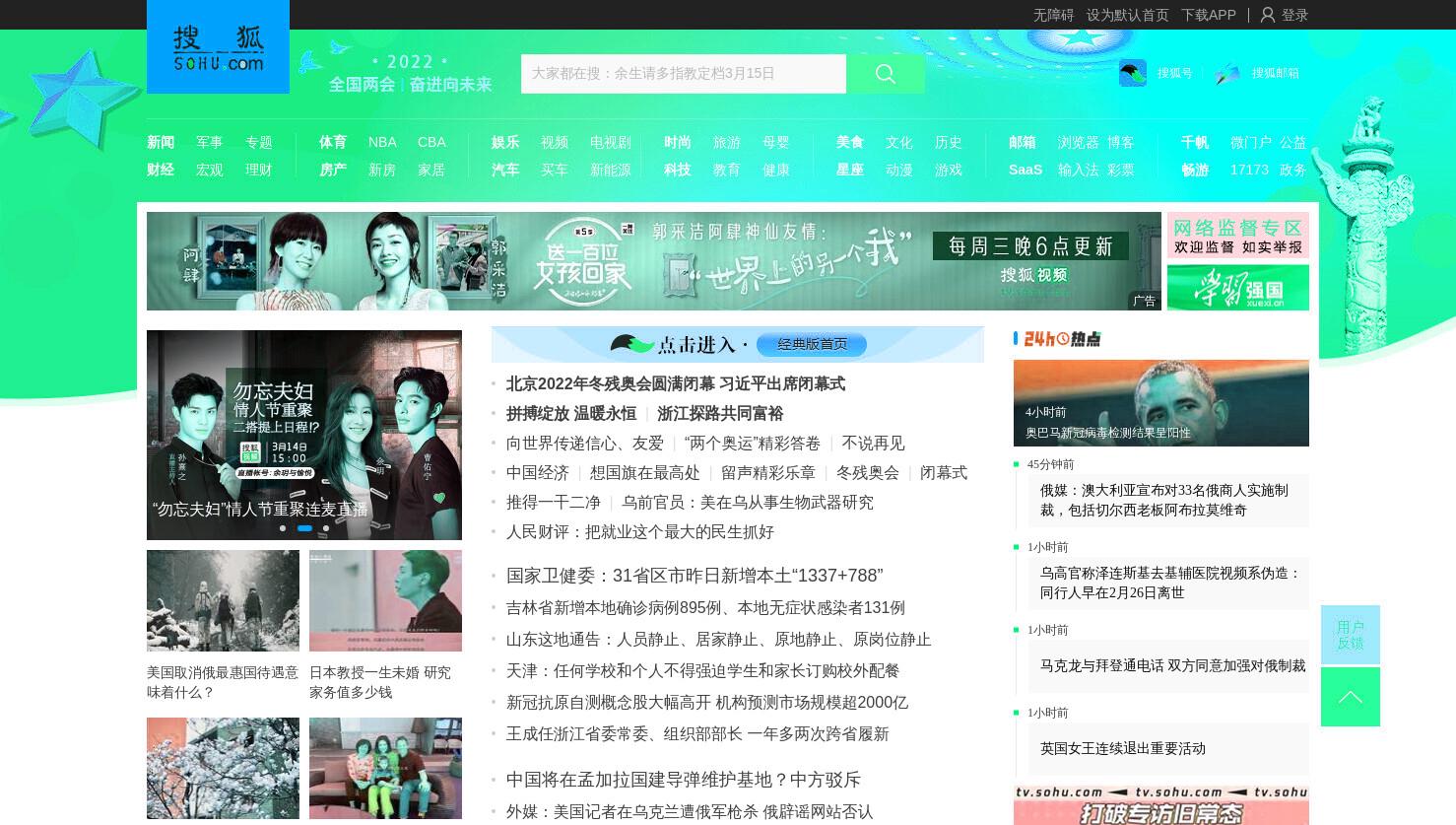The image size is (1456, 825).
Task: Open the 美食 channel
Action: click(850, 142)
